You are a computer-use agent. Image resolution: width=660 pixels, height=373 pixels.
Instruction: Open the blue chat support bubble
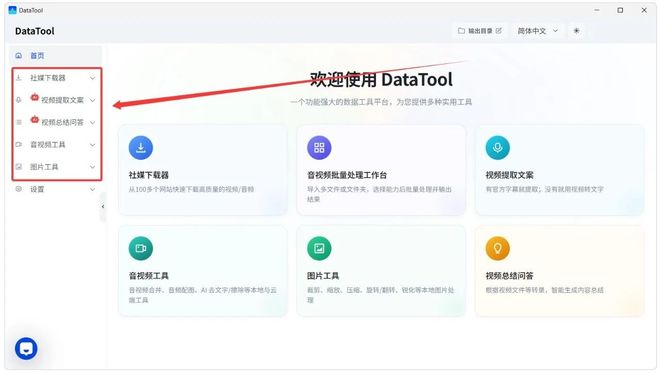pyautogui.click(x=26, y=349)
